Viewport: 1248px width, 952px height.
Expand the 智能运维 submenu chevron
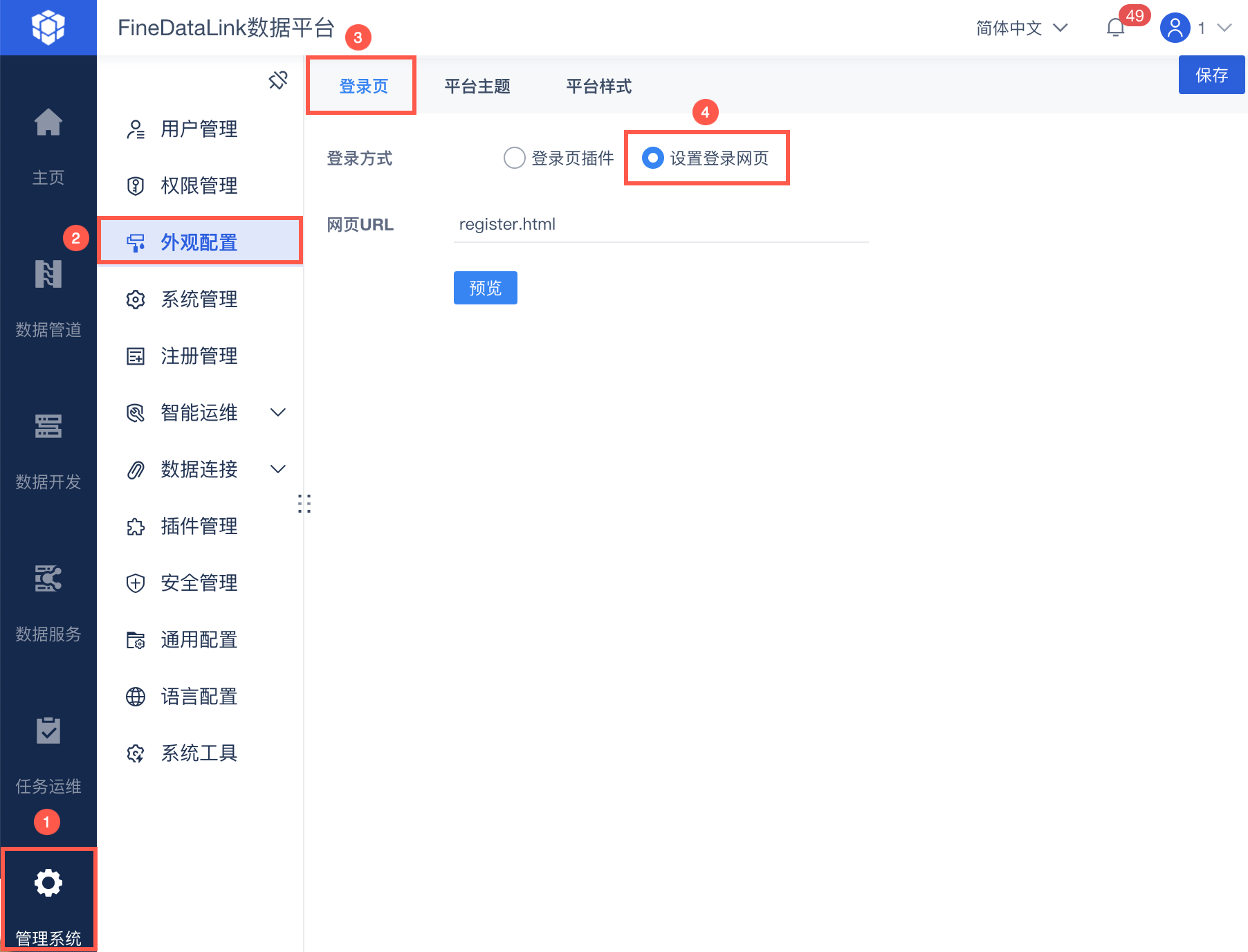tap(278, 413)
